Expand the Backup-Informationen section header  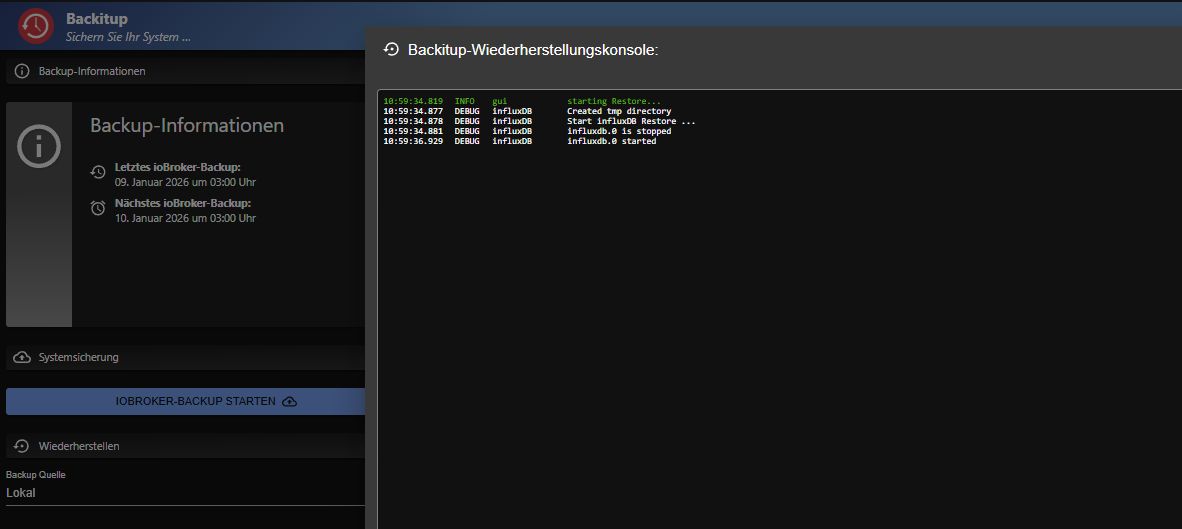coord(185,72)
